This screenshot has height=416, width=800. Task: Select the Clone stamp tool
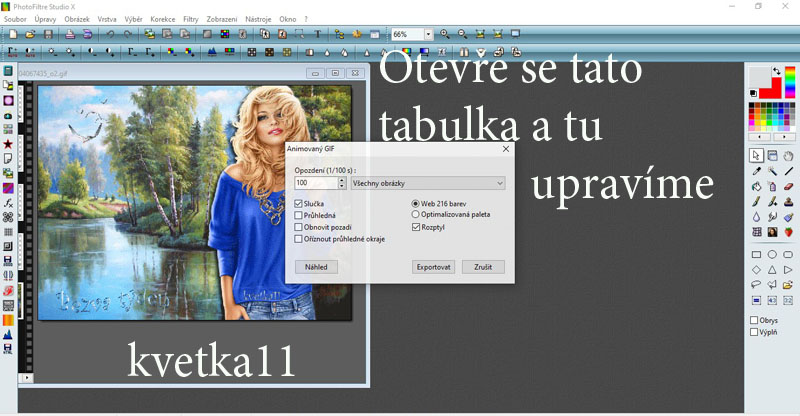click(x=788, y=202)
